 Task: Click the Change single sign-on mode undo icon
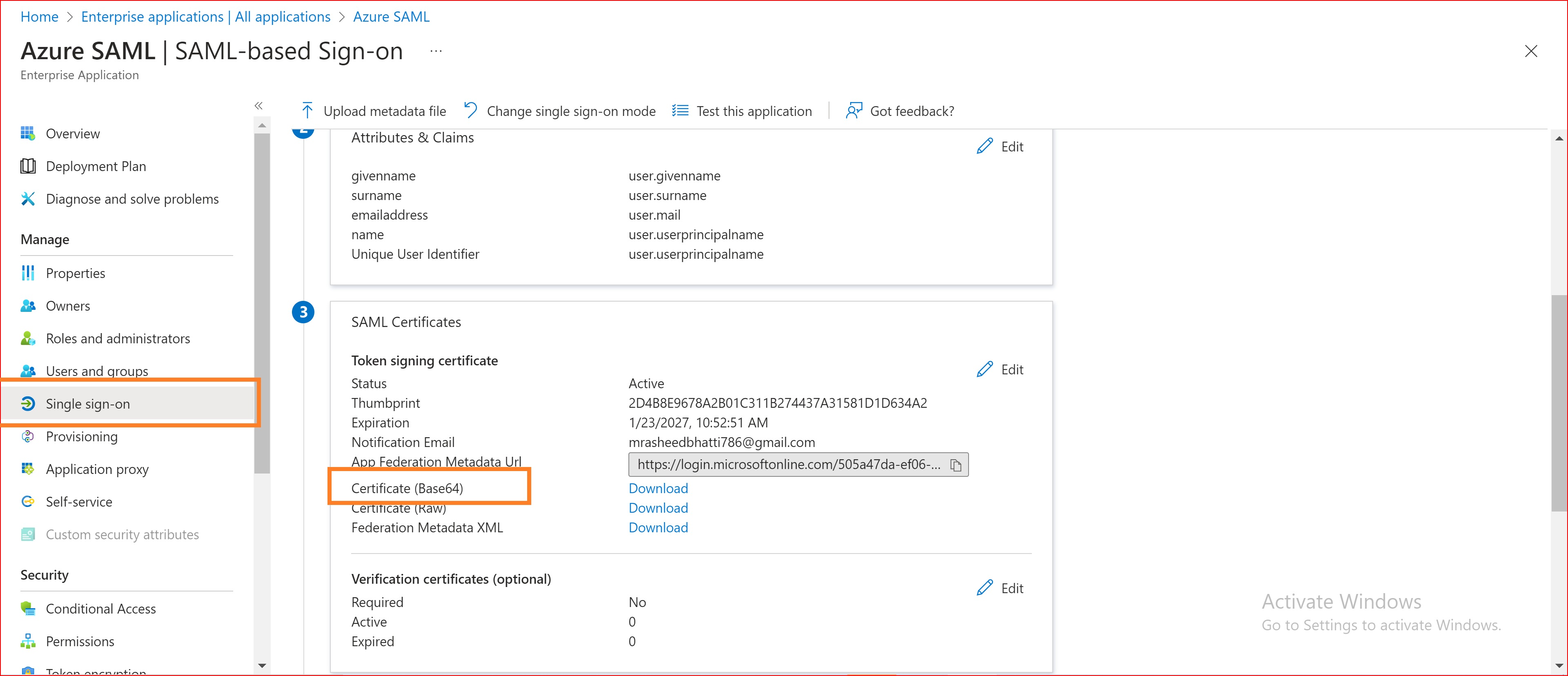470,111
